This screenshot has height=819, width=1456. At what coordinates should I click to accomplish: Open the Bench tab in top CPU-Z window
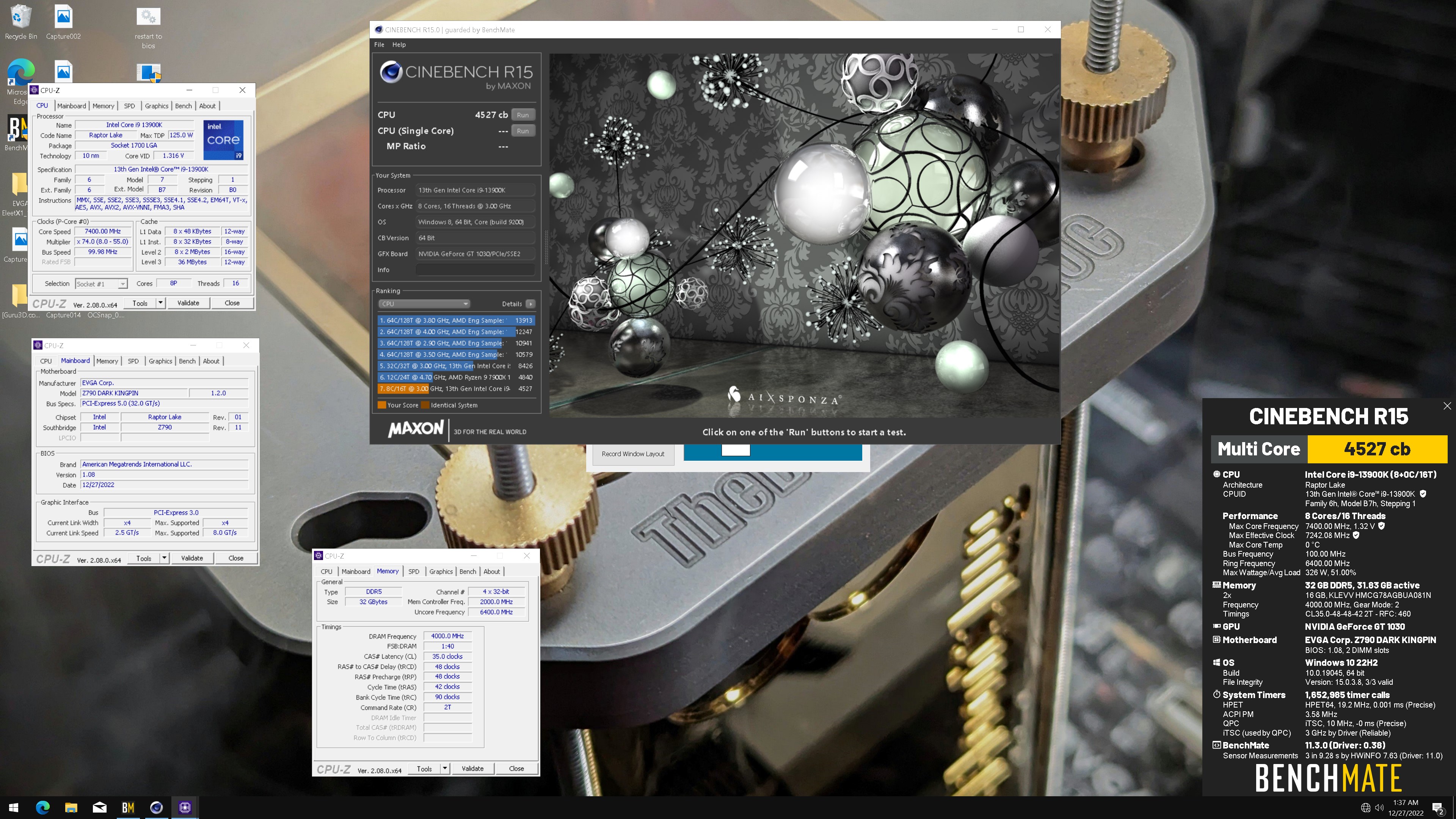[183, 106]
